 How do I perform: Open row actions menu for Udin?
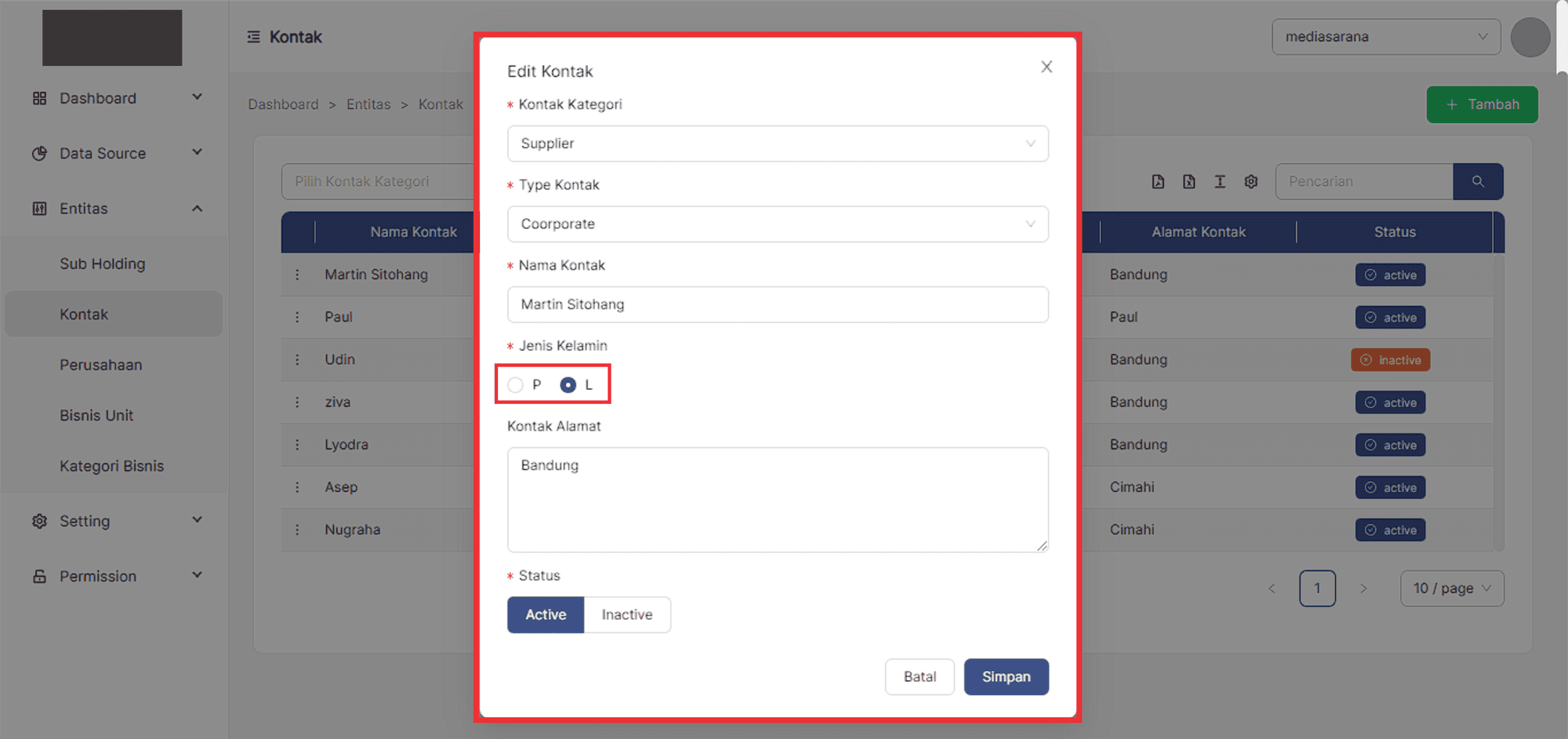click(x=297, y=360)
